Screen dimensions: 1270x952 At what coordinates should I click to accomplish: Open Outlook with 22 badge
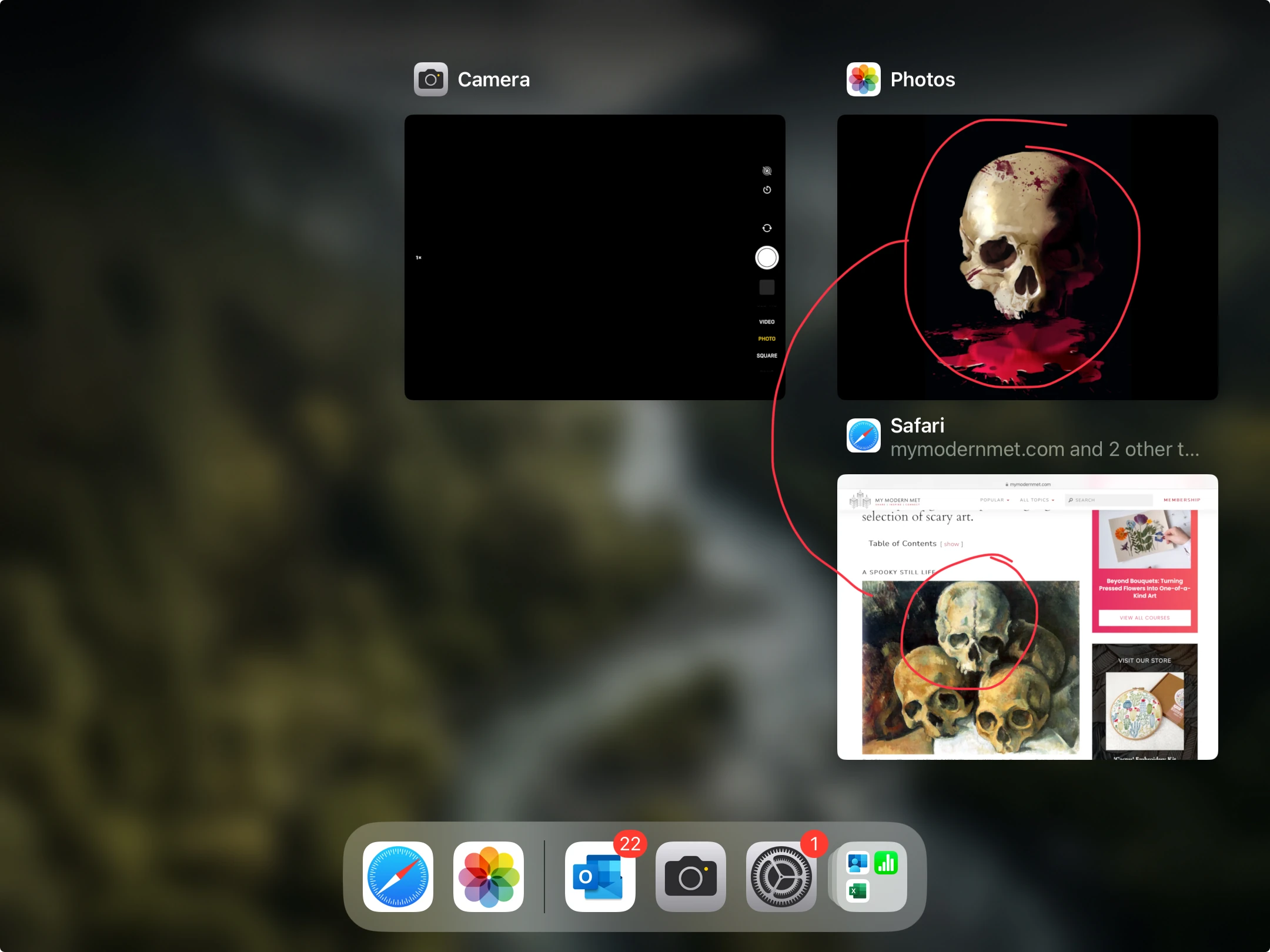pyautogui.click(x=600, y=876)
